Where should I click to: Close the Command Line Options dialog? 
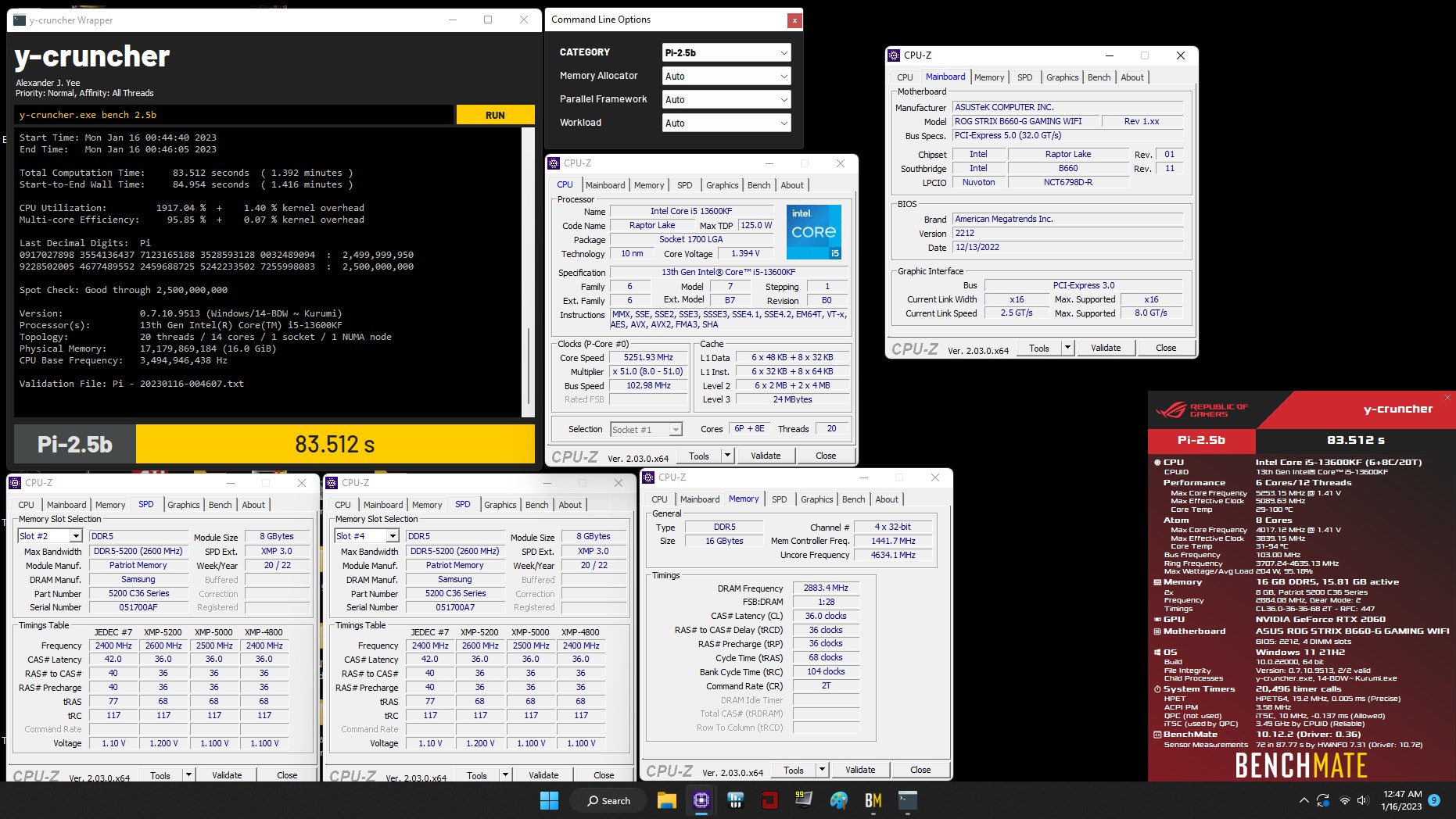click(794, 20)
